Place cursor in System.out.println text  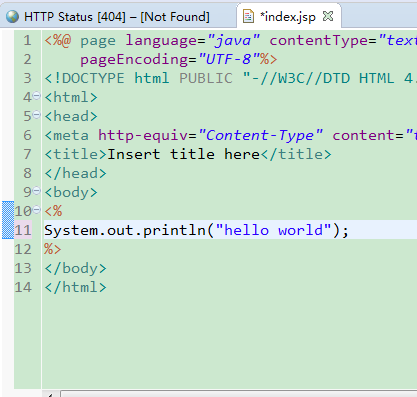[125, 230]
